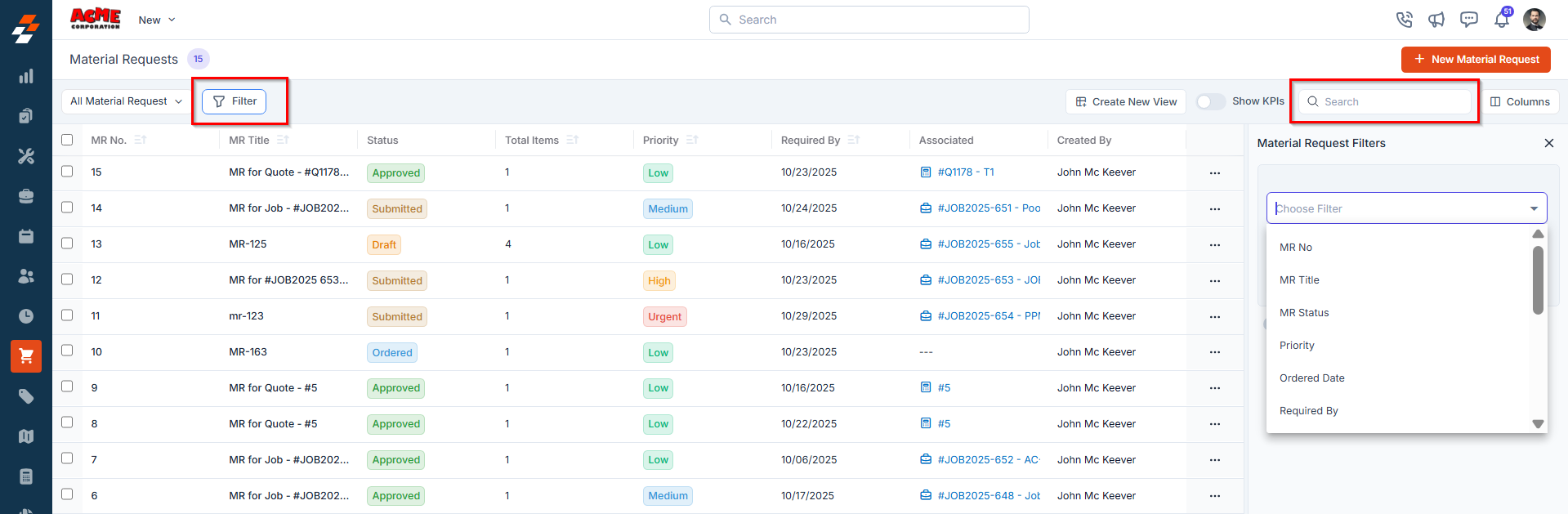Select all rows header checkbox
The width and height of the screenshot is (1568, 514).
[67, 140]
